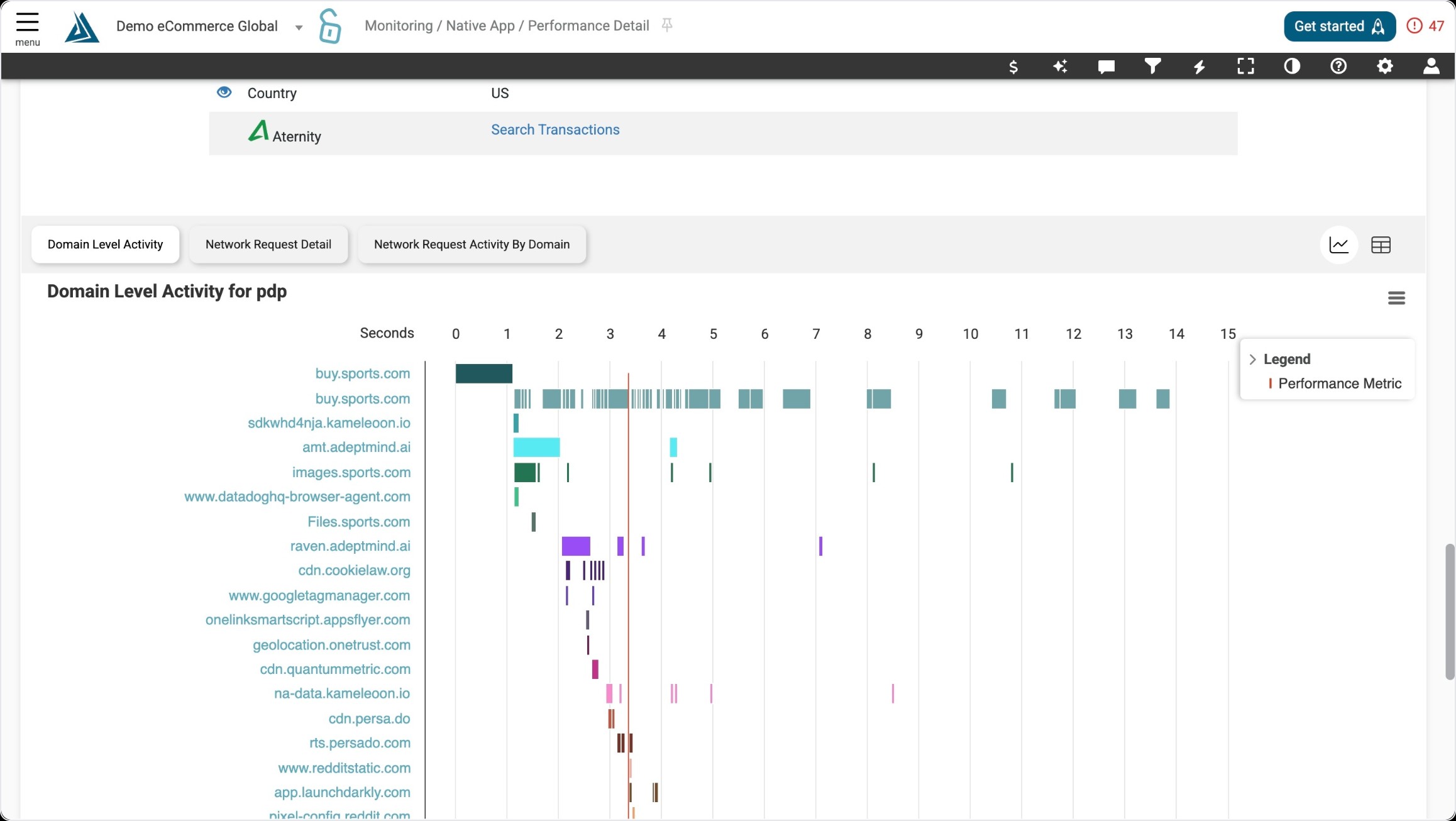Open the dollar sign revenue icon
Screen dimensions: 1456x821
[1013, 67]
